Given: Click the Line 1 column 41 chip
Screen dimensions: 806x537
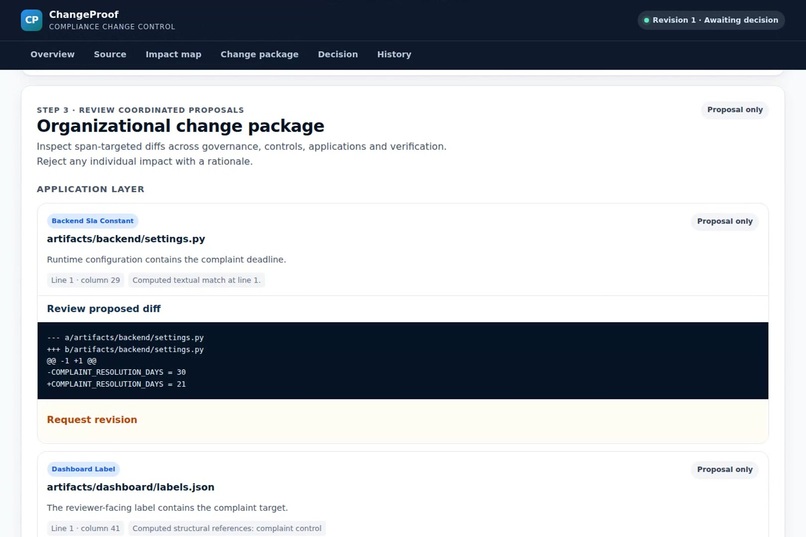Looking at the screenshot, I should pos(85,528).
